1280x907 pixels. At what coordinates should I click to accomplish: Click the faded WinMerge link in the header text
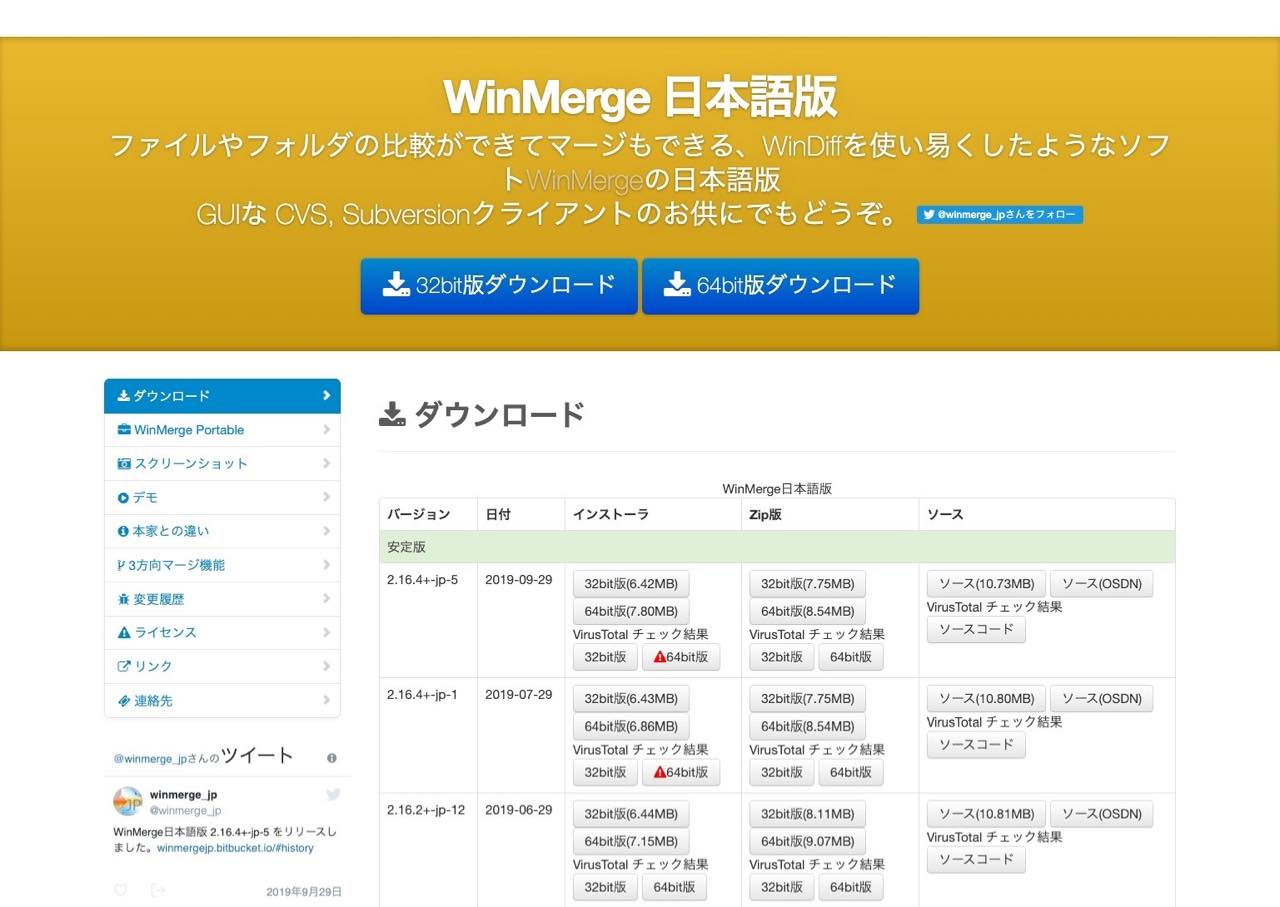click(585, 181)
